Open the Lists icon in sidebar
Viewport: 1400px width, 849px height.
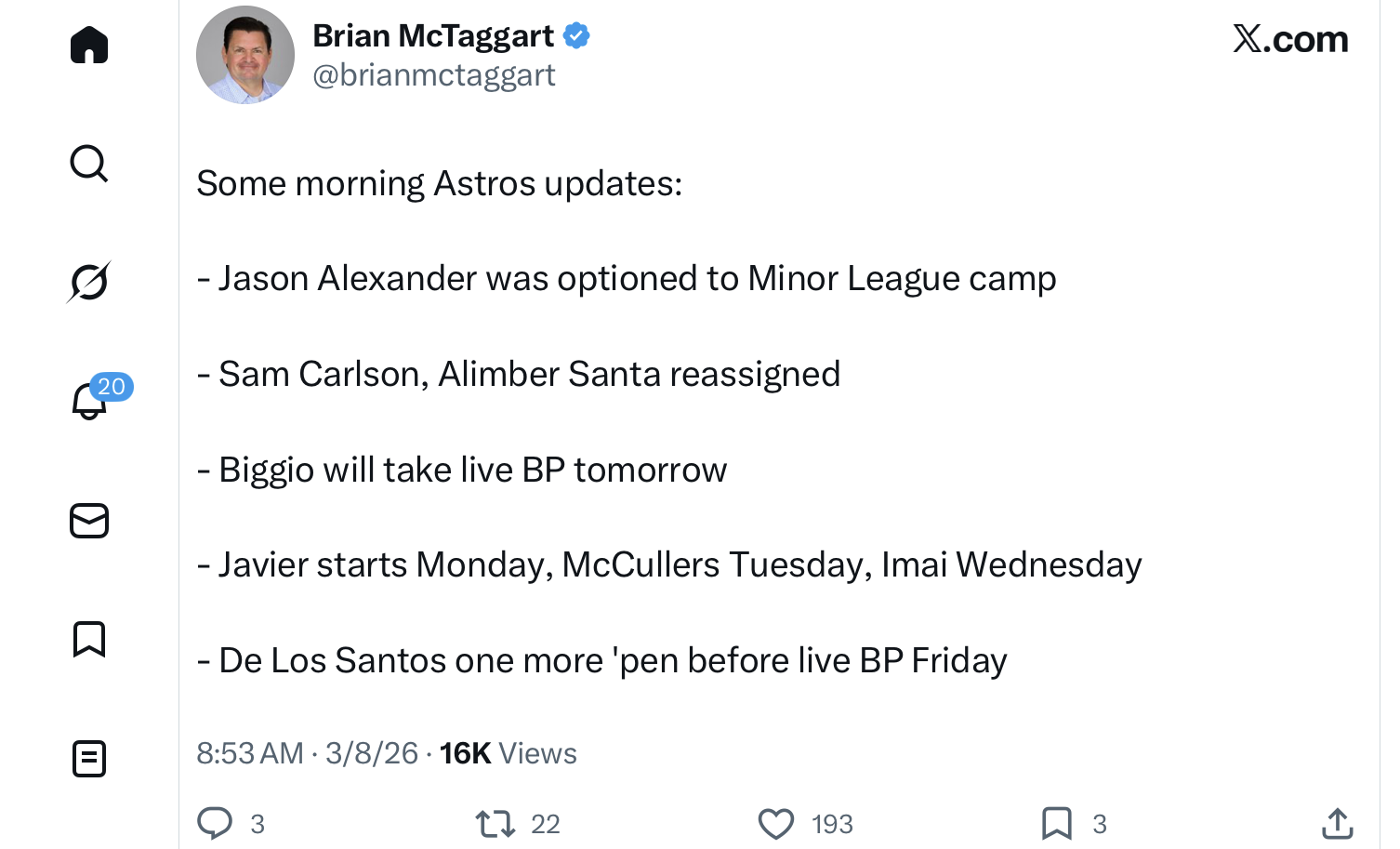(x=89, y=759)
